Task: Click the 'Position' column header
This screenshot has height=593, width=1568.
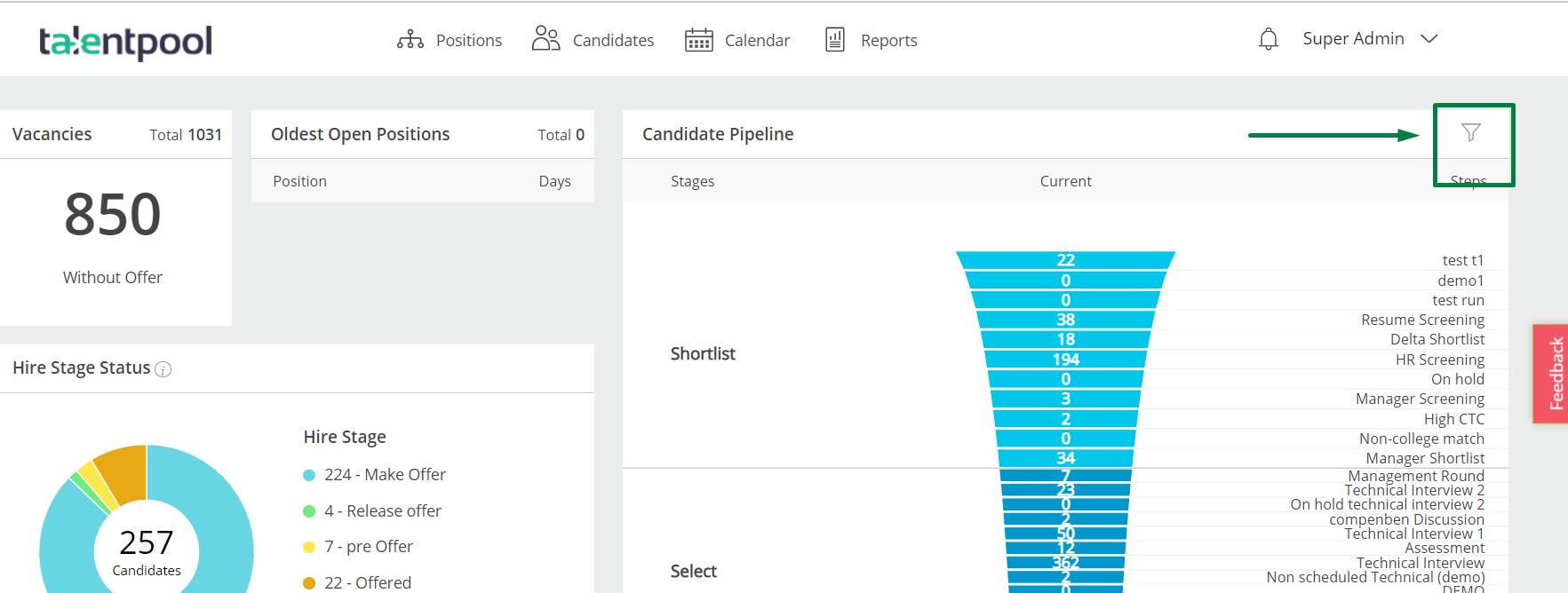Action: point(299,181)
